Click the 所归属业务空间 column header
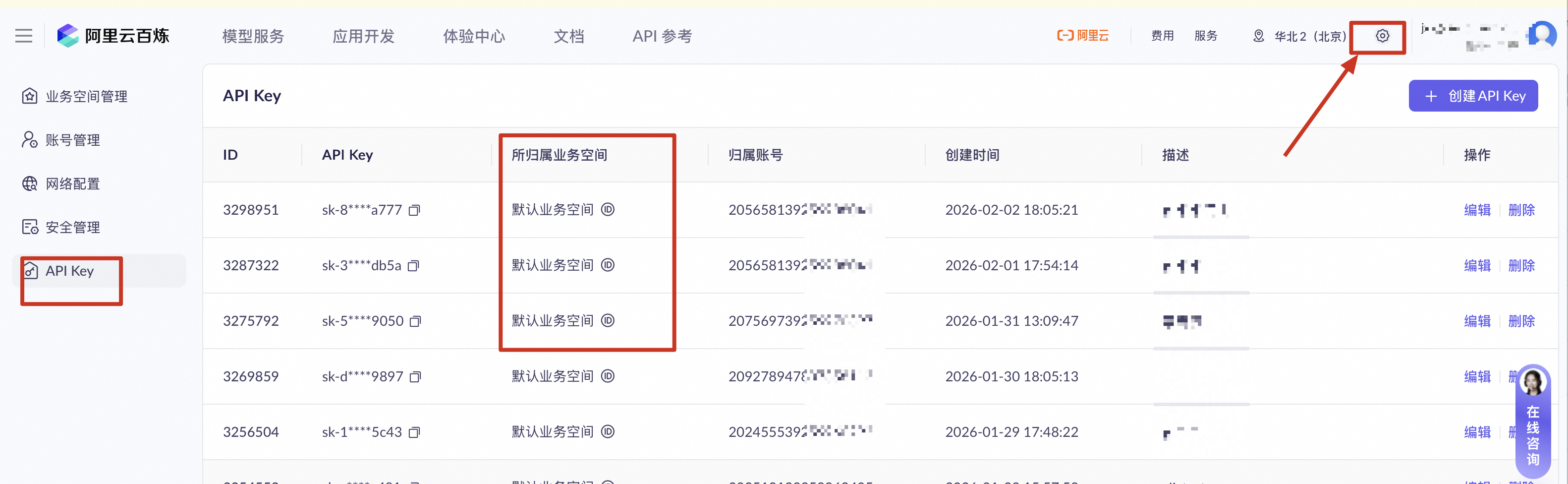This screenshot has height=484, width=1568. tap(560, 155)
